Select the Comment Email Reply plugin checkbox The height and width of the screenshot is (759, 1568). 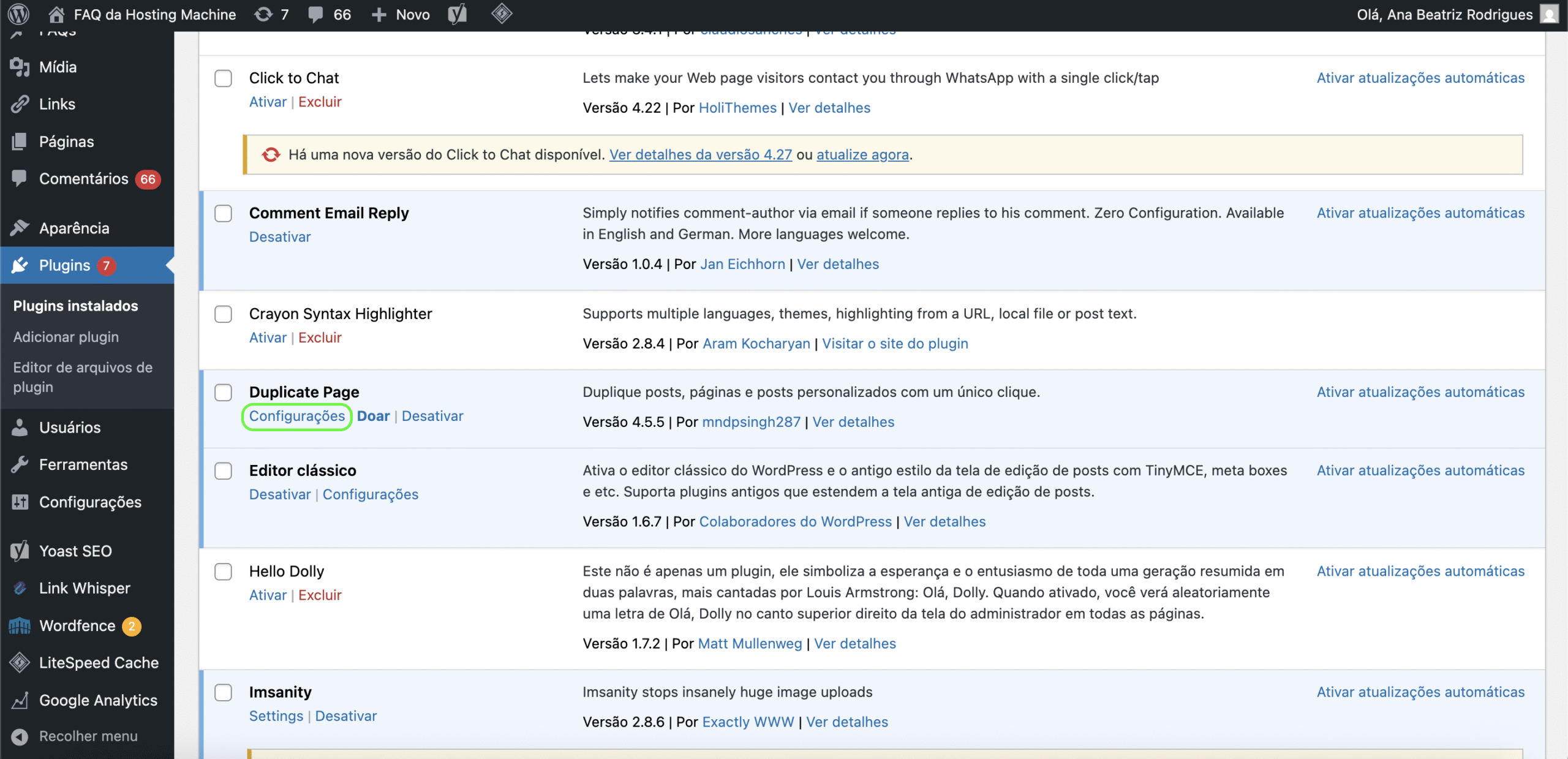click(224, 213)
